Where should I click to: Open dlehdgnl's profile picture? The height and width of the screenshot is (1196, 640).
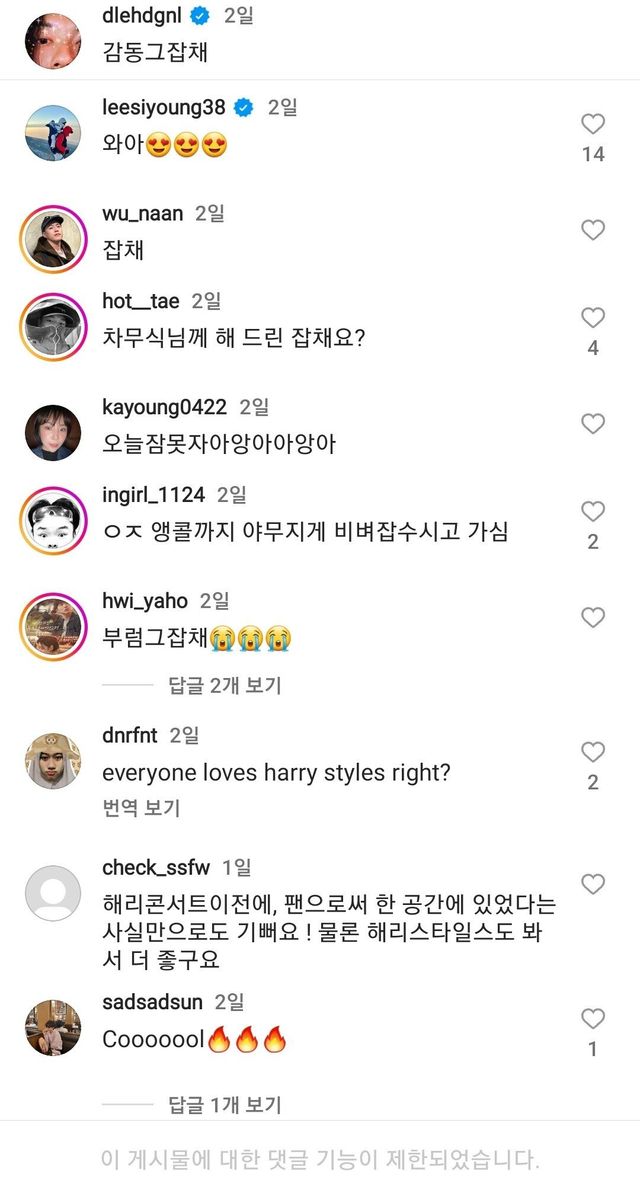(x=52, y=41)
